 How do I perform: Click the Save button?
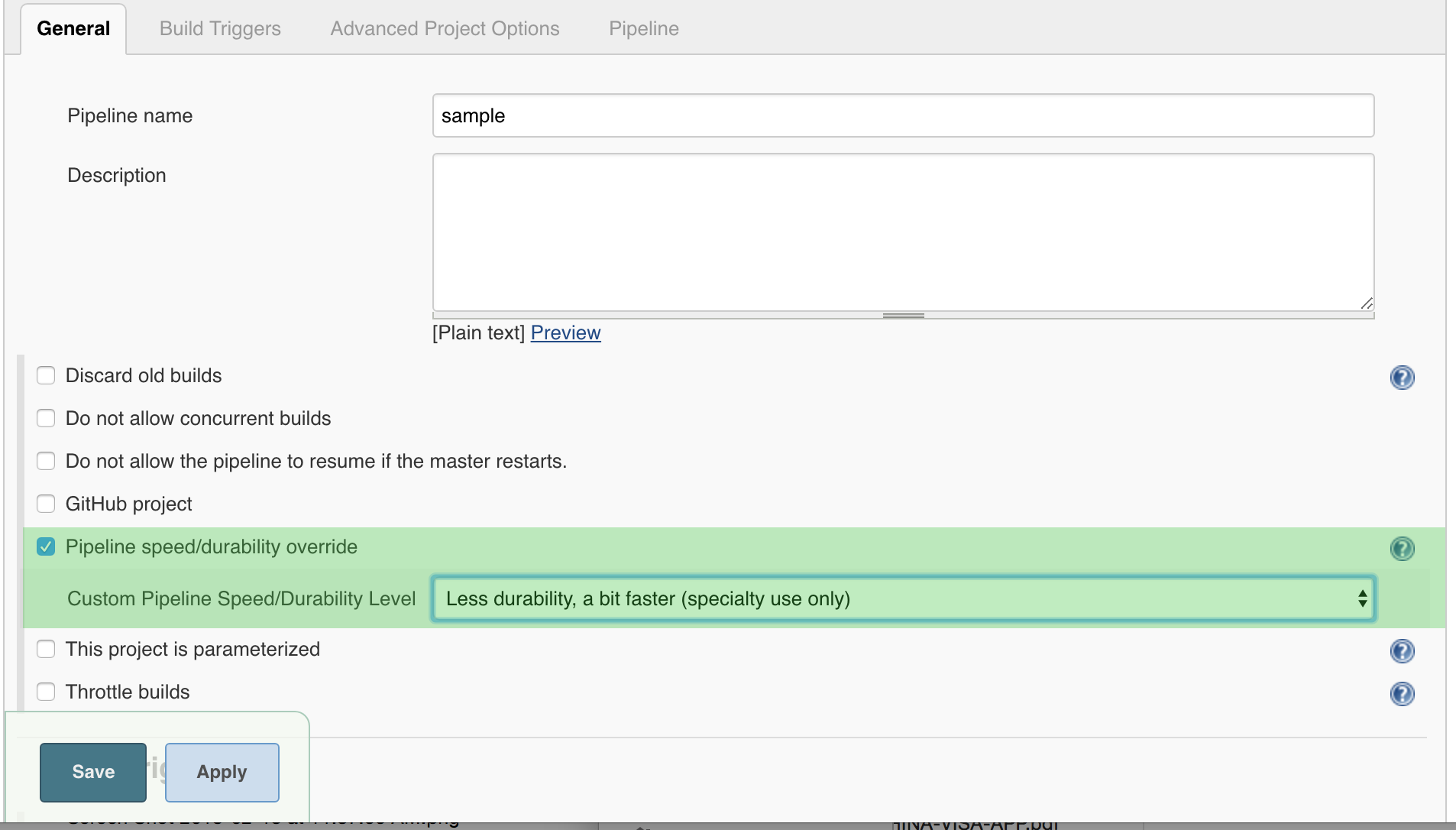coord(93,772)
